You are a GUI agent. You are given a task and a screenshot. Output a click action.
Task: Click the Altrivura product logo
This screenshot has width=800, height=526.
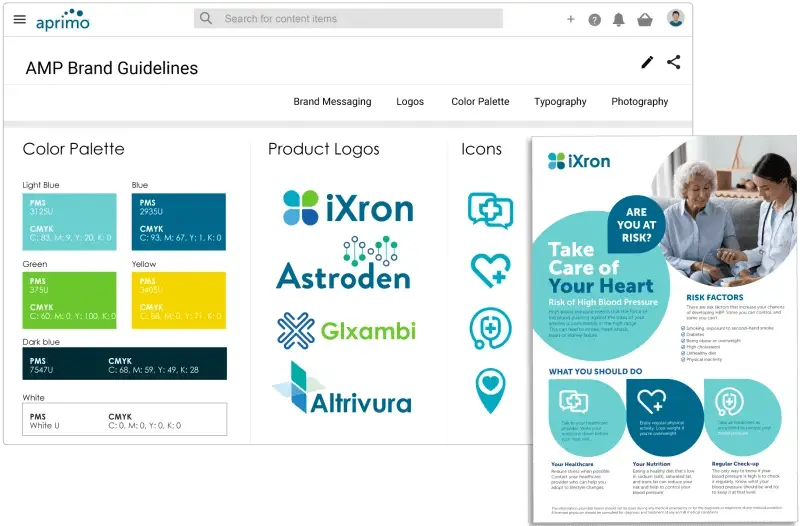pos(342,389)
